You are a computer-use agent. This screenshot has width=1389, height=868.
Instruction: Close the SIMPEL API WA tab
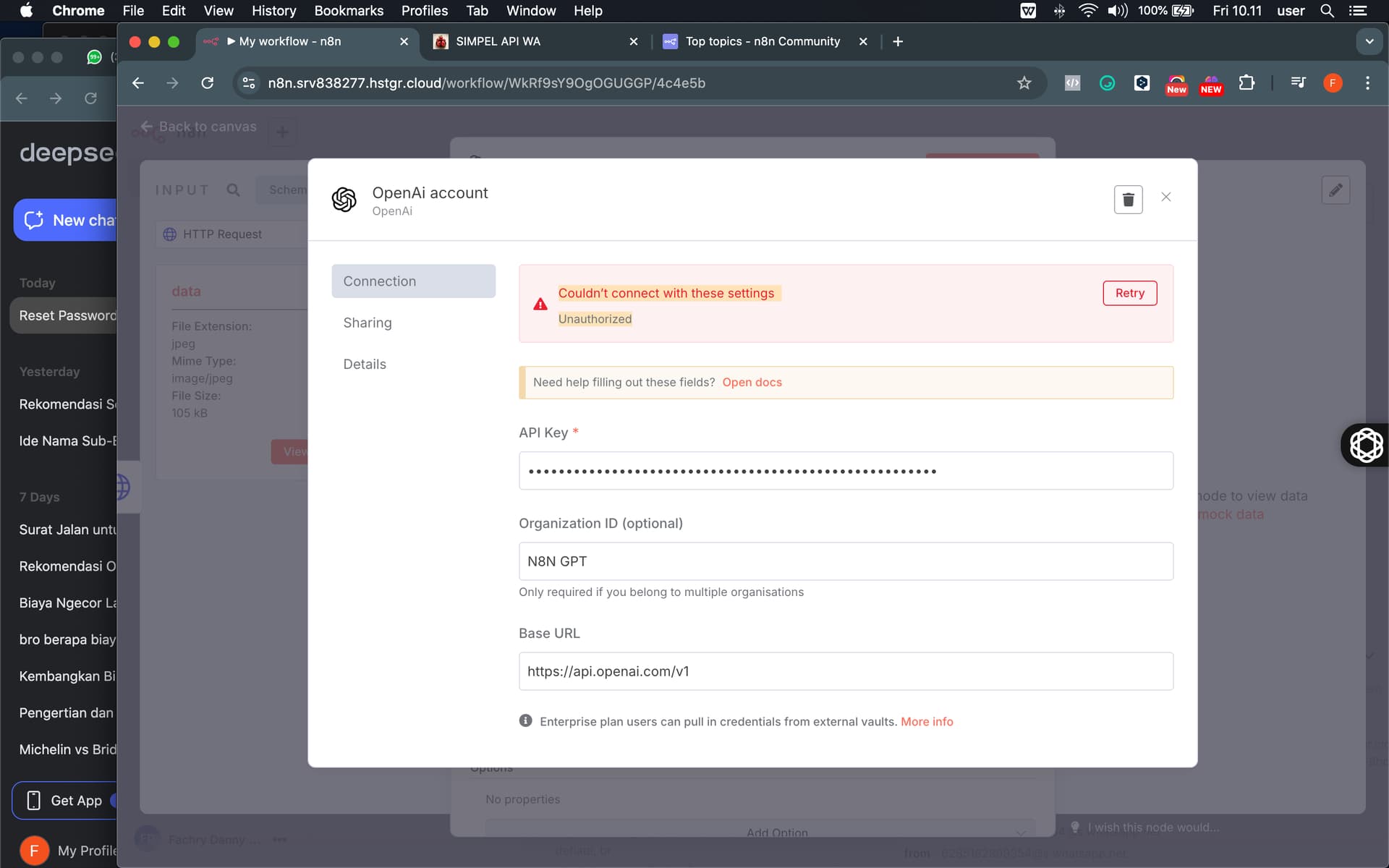(x=634, y=41)
